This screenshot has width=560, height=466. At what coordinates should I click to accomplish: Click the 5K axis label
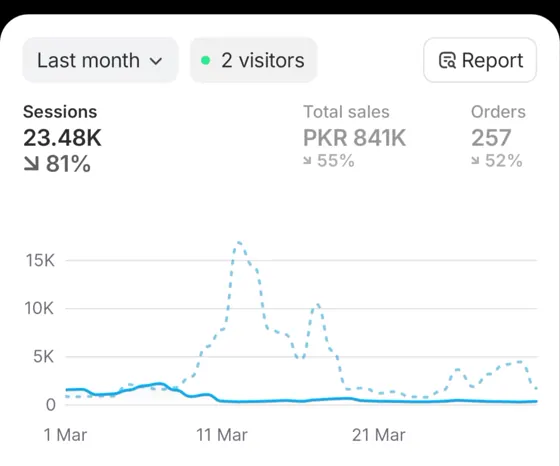tap(44, 356)
